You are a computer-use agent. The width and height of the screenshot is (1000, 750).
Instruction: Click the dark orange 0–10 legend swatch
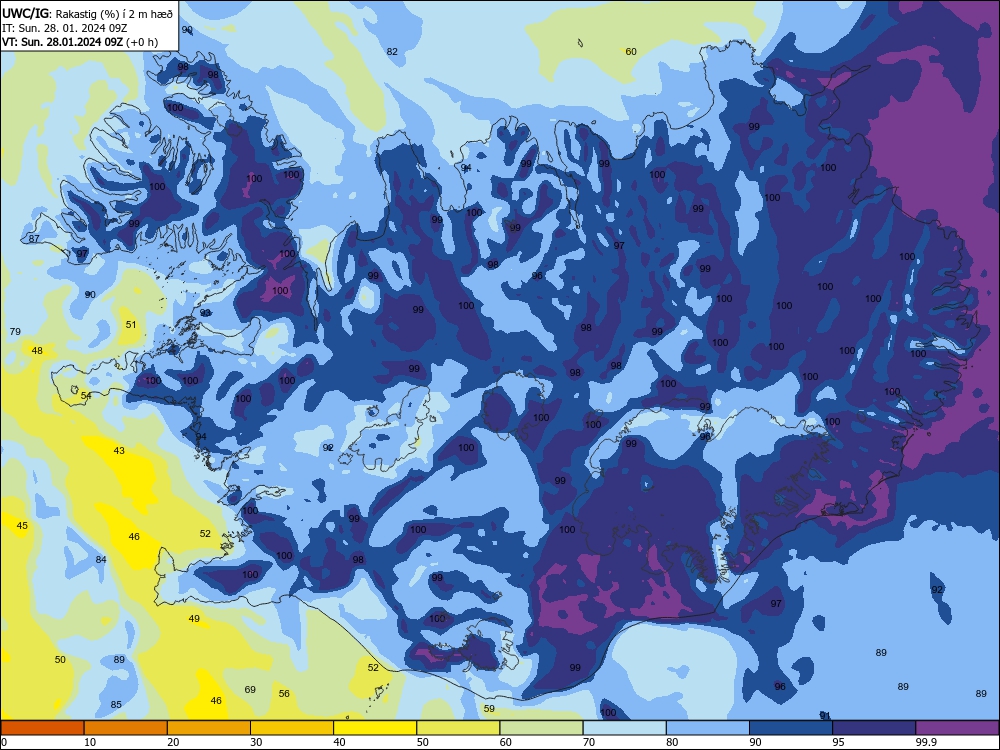[42, 728]
